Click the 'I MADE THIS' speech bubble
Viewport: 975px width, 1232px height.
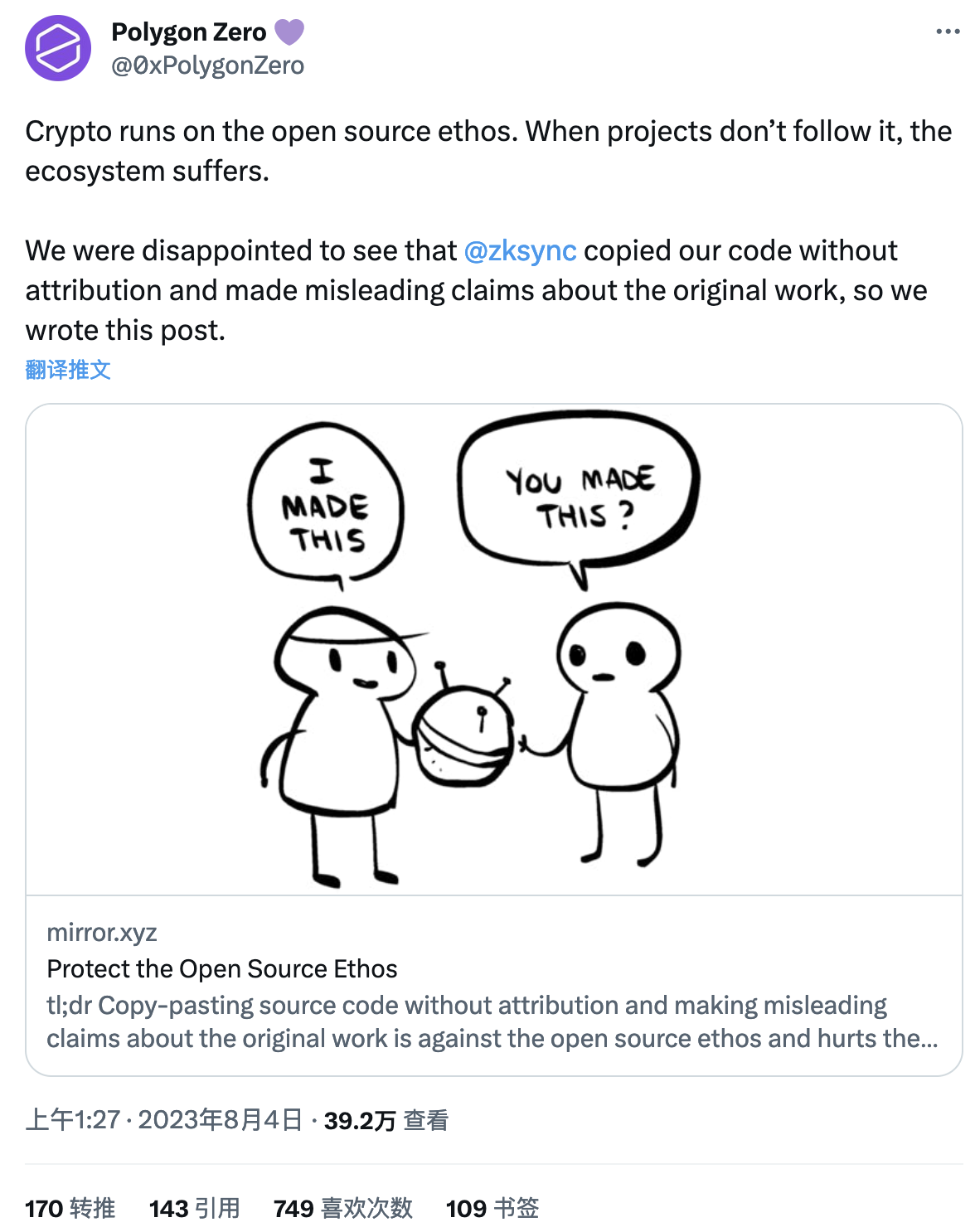coord(325,504)
